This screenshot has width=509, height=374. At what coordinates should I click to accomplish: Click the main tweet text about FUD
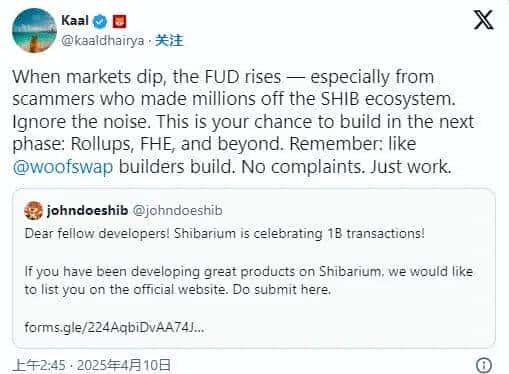(243, 121)
